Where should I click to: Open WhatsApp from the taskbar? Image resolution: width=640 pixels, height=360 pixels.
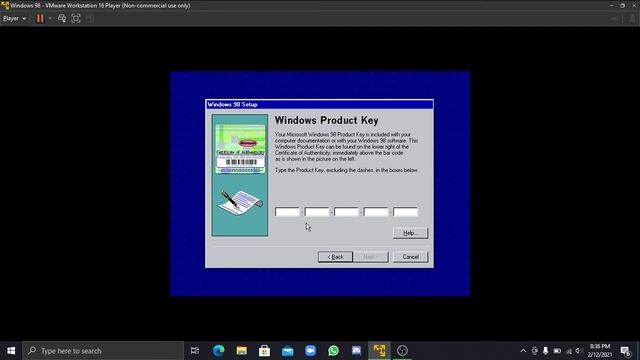(333, 351)
